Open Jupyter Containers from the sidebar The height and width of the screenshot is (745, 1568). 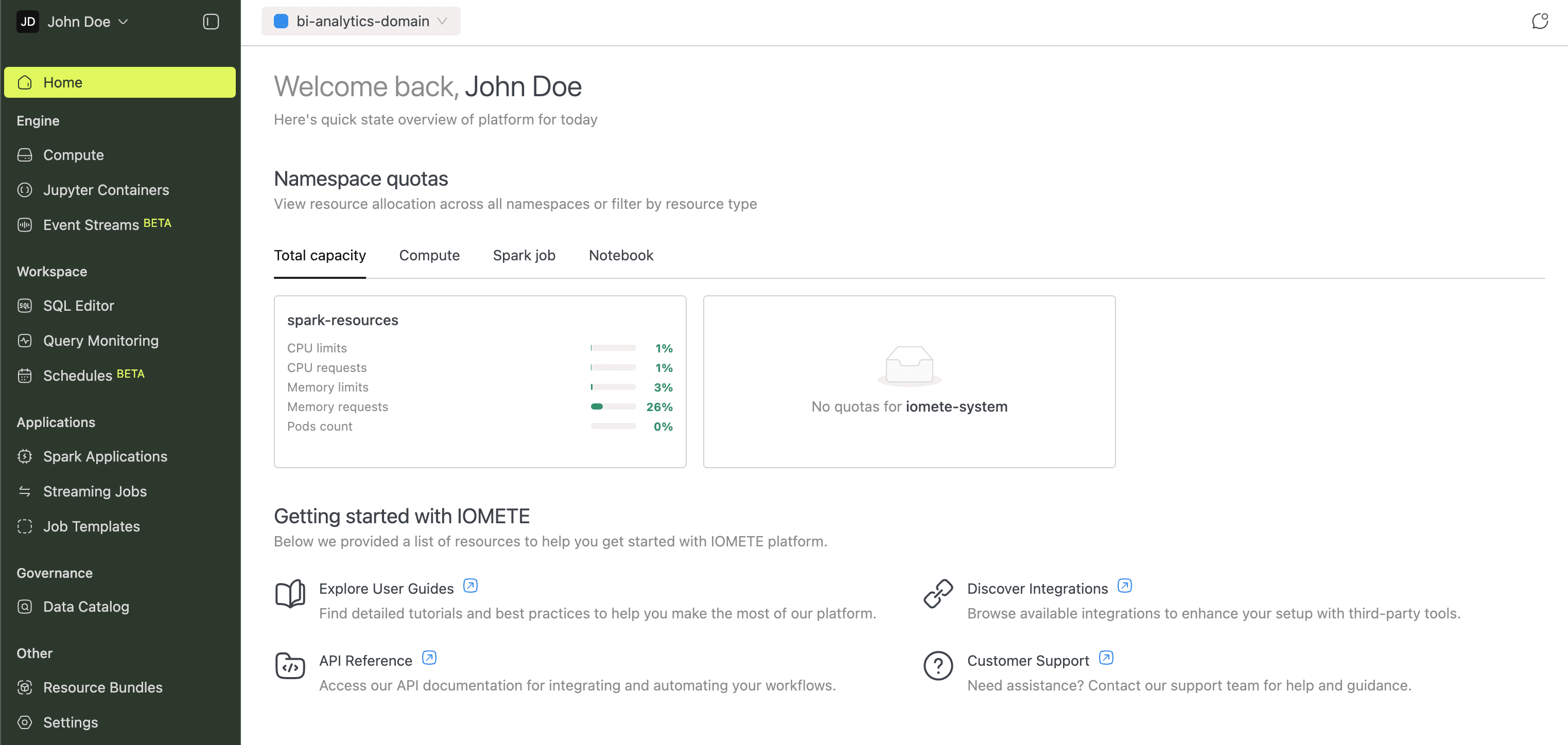(106, 190)
